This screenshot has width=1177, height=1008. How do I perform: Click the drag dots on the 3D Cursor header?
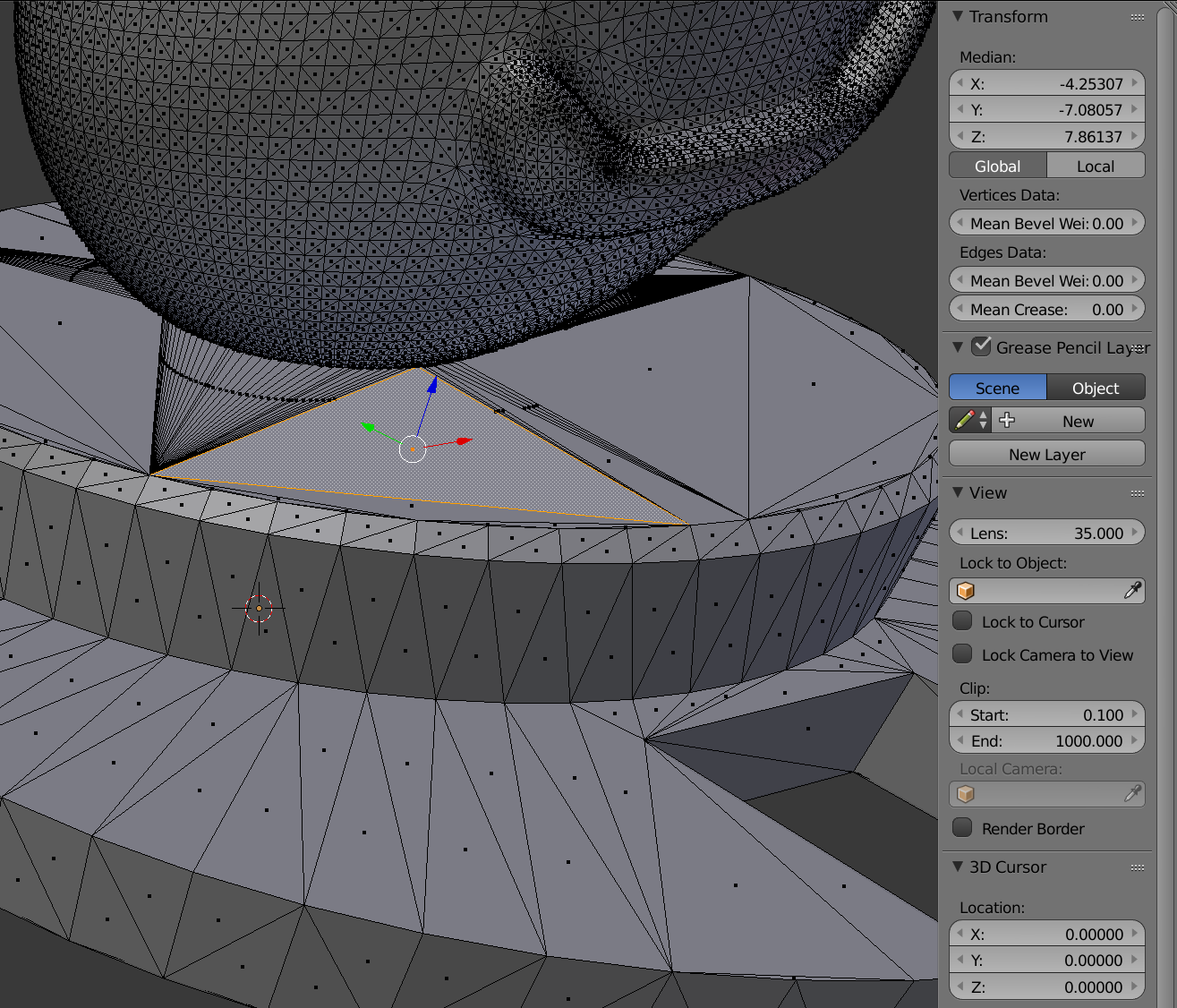(1138, 867)
